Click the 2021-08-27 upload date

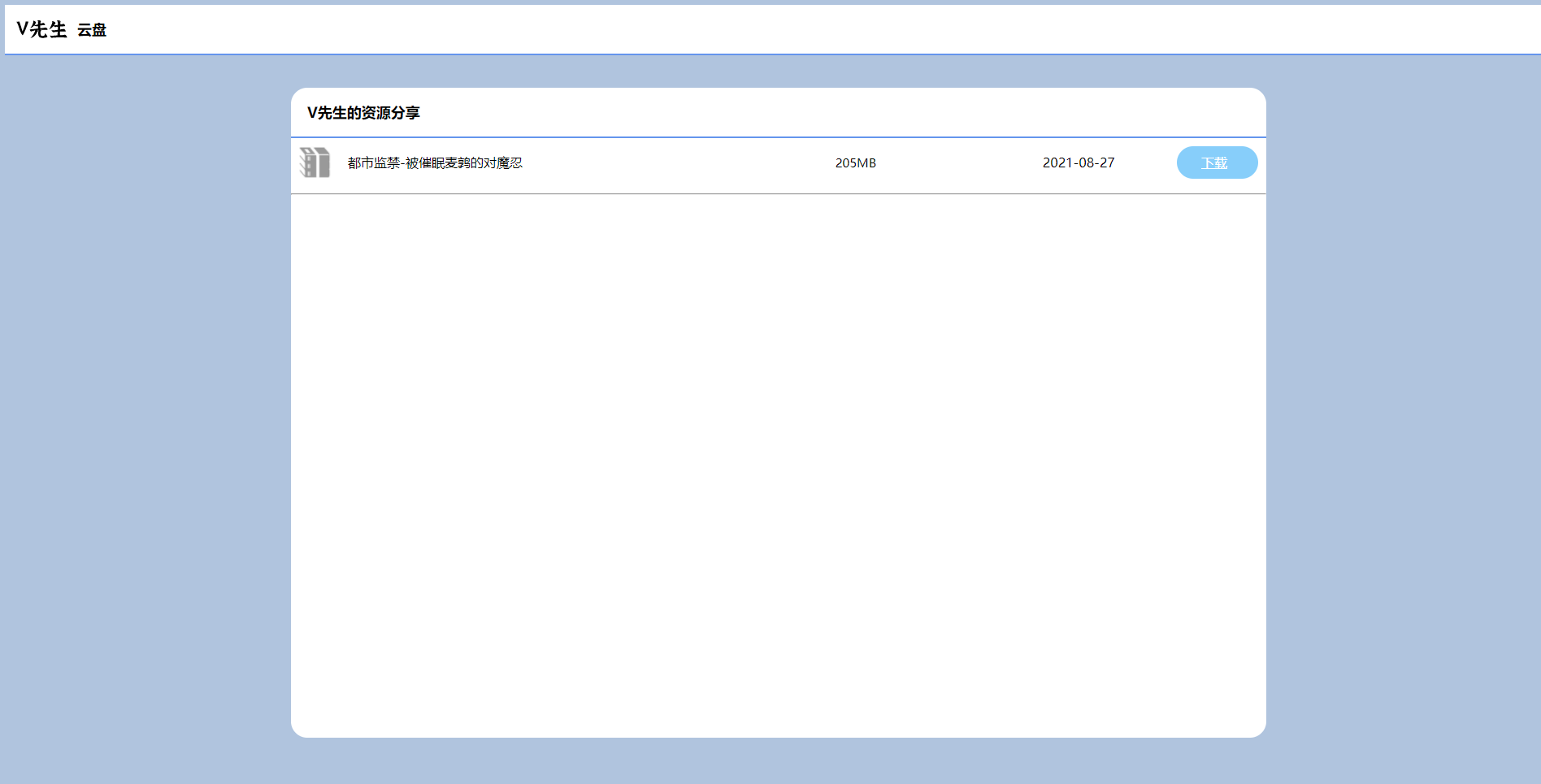pyautogui.click(x=1079, y=163)
